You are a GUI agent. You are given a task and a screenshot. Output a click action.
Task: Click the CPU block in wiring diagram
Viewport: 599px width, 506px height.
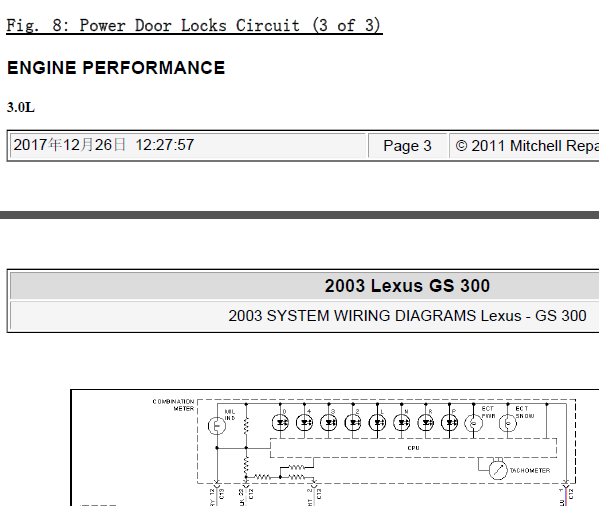(413, 448)
